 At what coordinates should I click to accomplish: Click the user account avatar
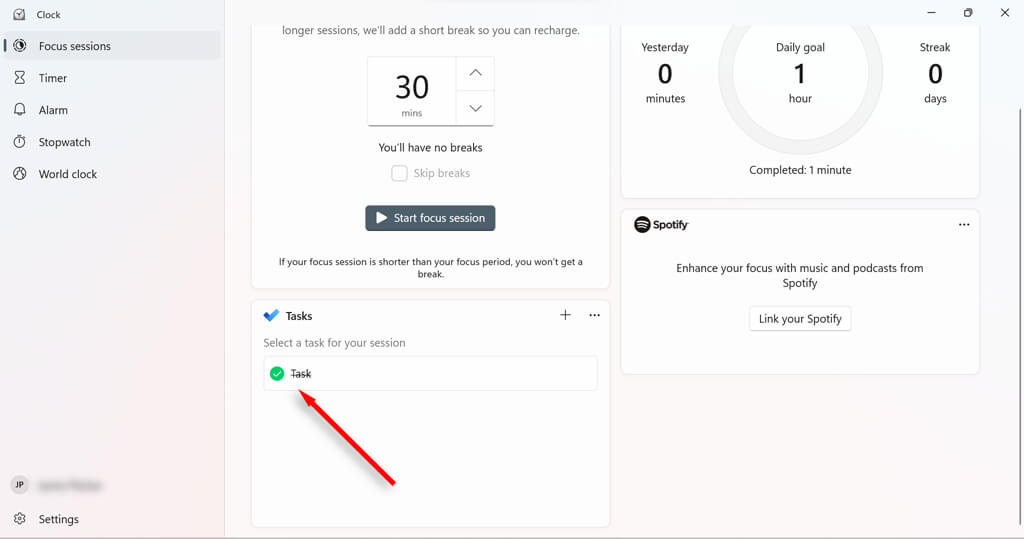point(19,485)
